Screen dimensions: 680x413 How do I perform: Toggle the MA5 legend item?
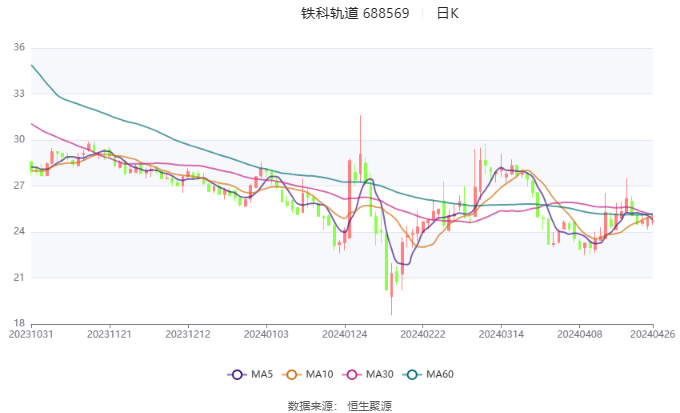tap(250, 374)
